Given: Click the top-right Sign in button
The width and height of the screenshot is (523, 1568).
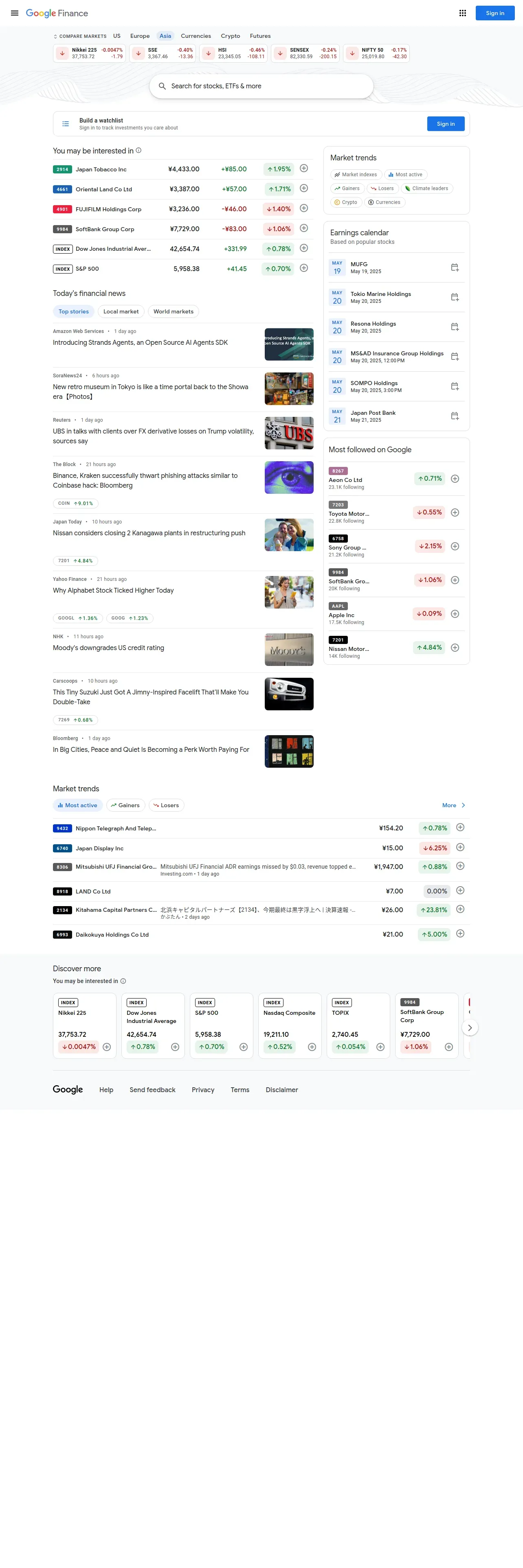Looking at the screenshot, I should (x=495, y=13).
